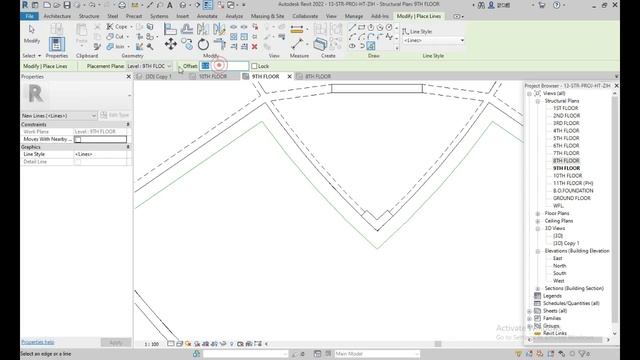Collapse the Structural Plans tree node
Screen dimensions: 640x360
[x=538, y=101]
